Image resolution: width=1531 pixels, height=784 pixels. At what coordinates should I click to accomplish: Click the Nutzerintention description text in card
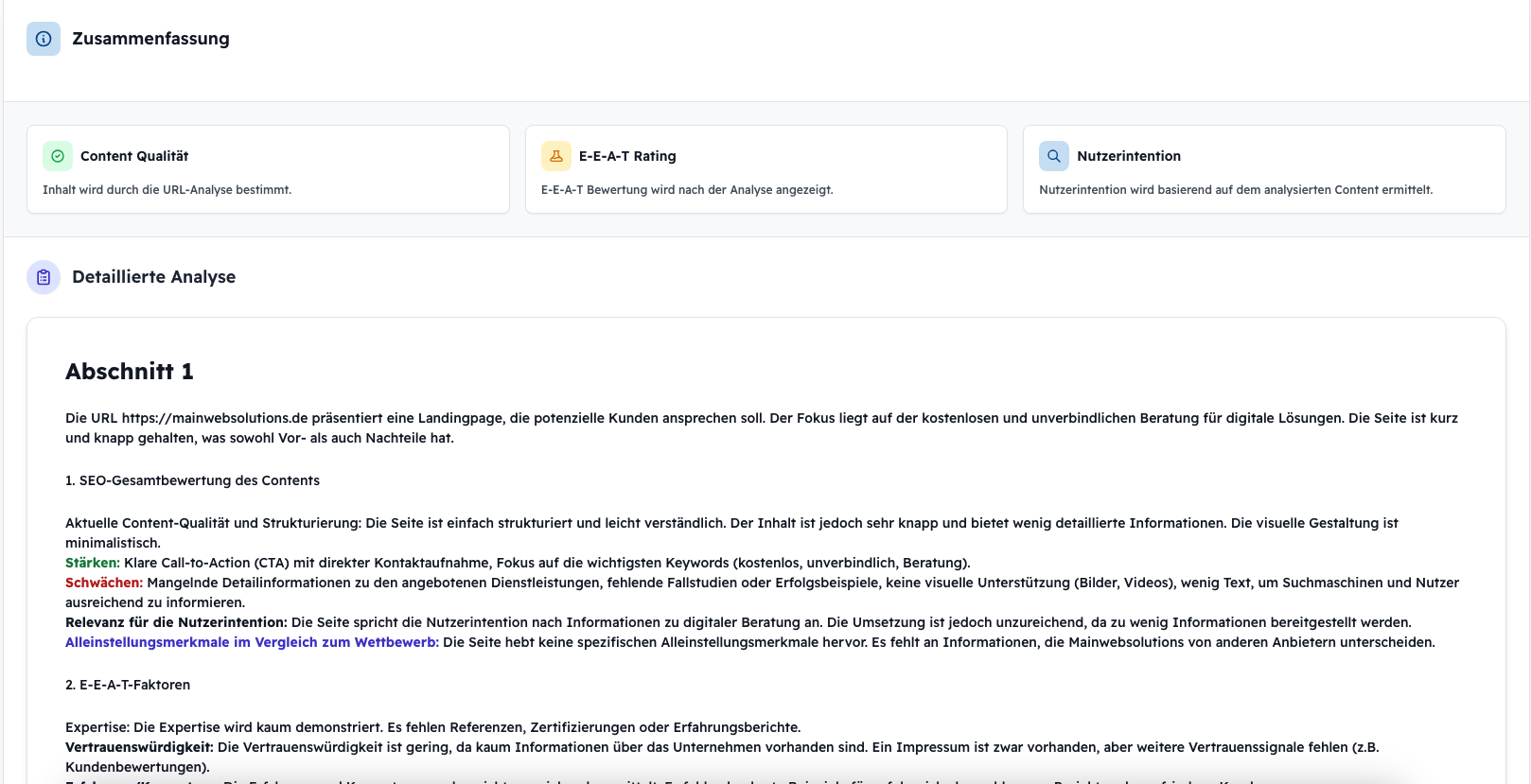(1236, 190)
